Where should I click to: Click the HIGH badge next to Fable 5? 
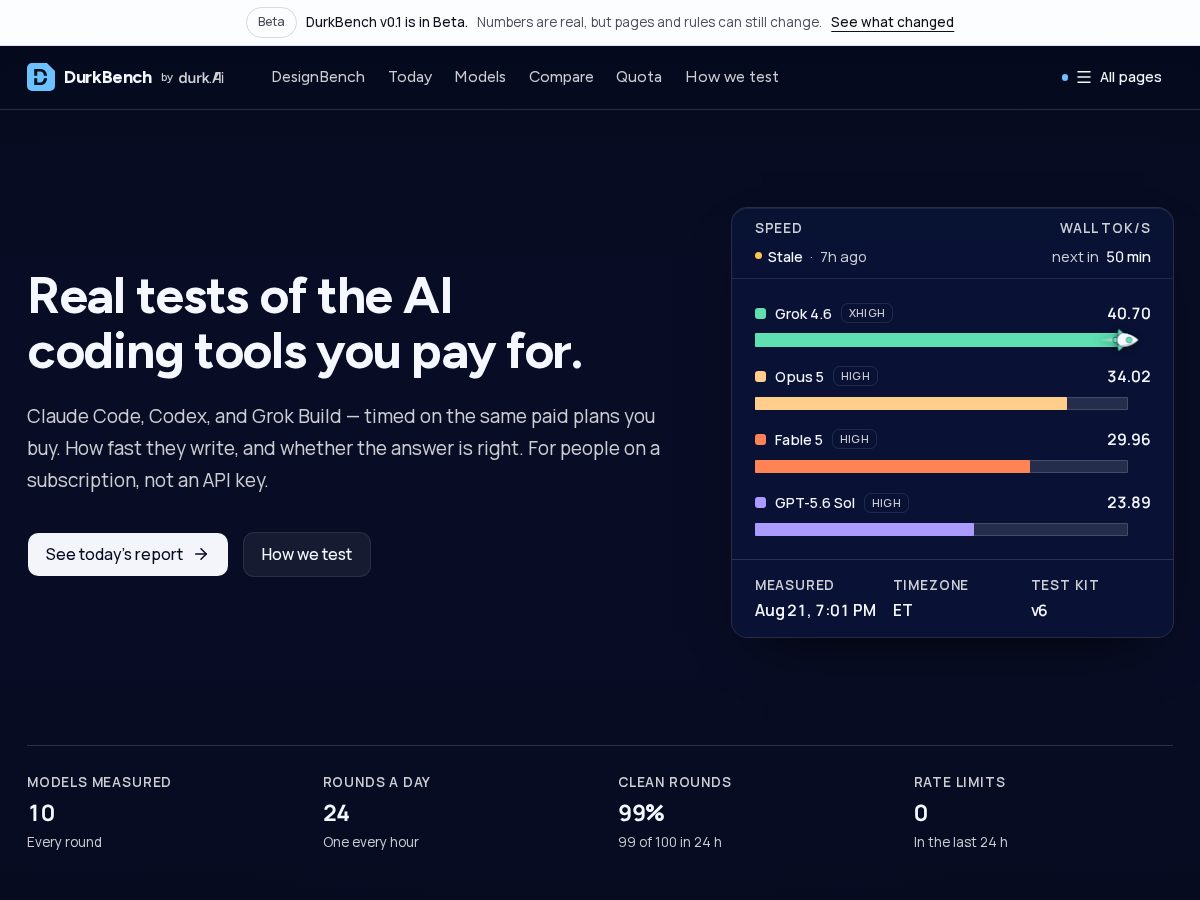coord(855,439)
